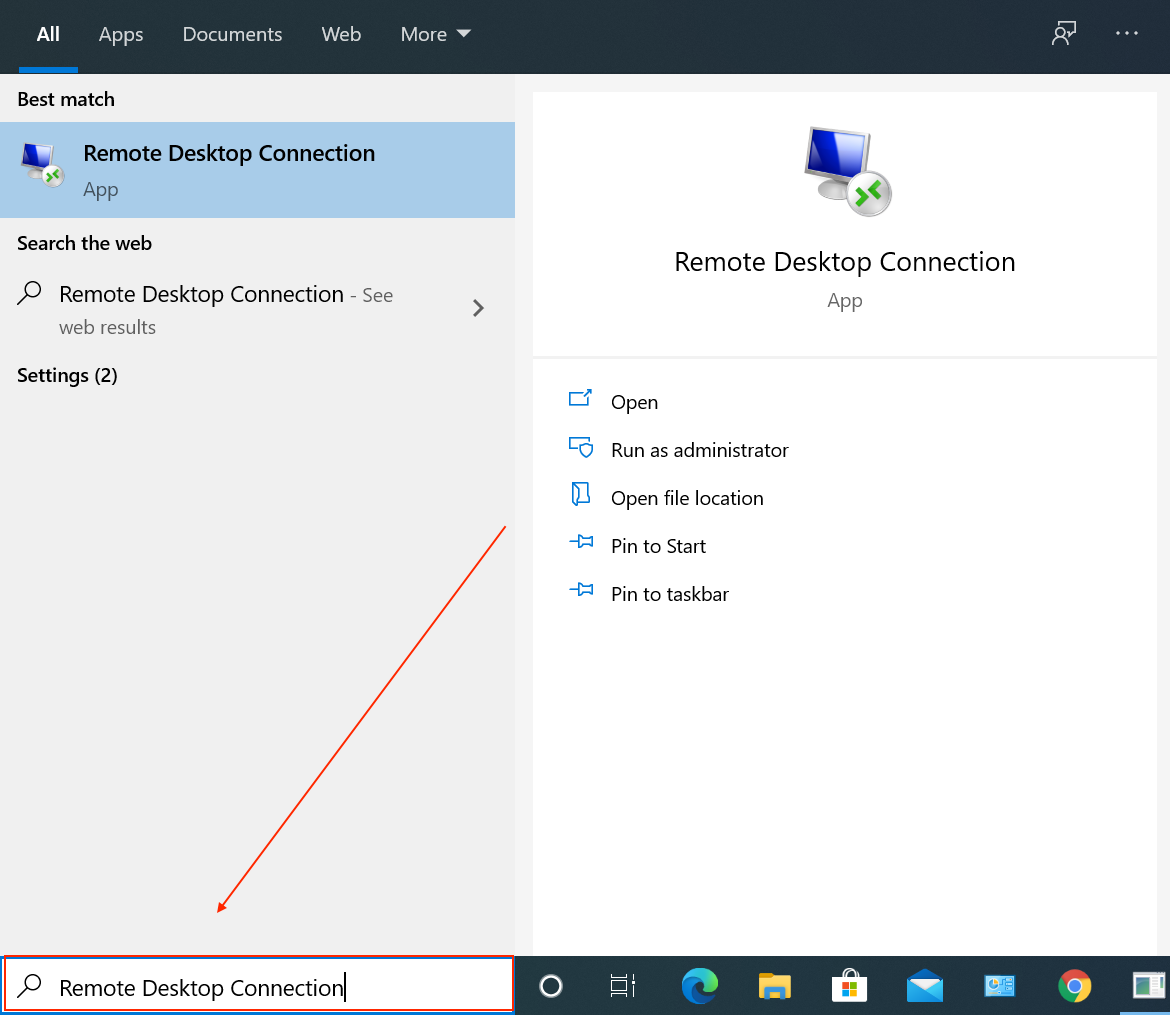Open File Explorer from the taskbar

pos(775,986)
